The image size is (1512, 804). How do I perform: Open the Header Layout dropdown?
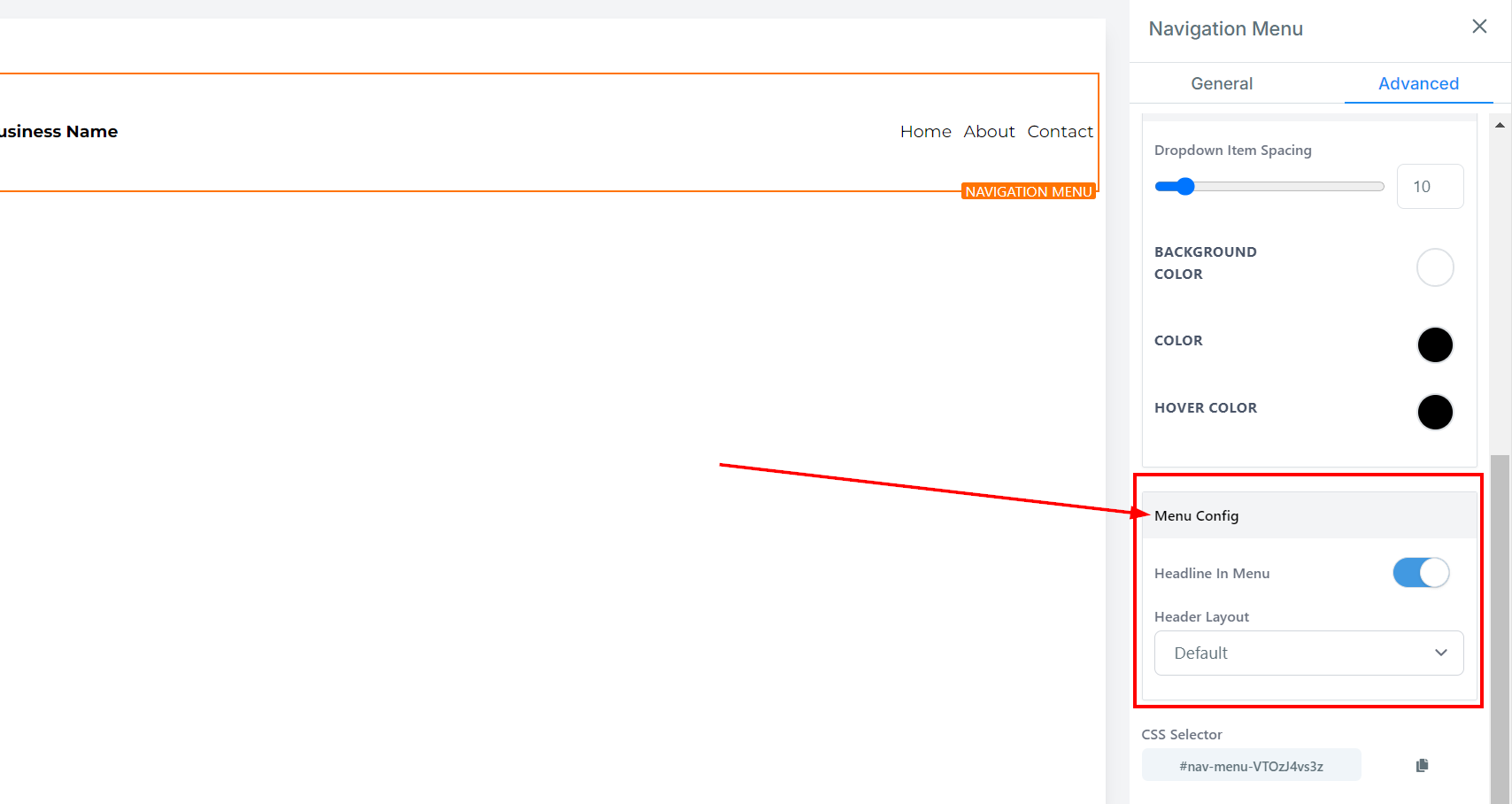point(1308,653)
